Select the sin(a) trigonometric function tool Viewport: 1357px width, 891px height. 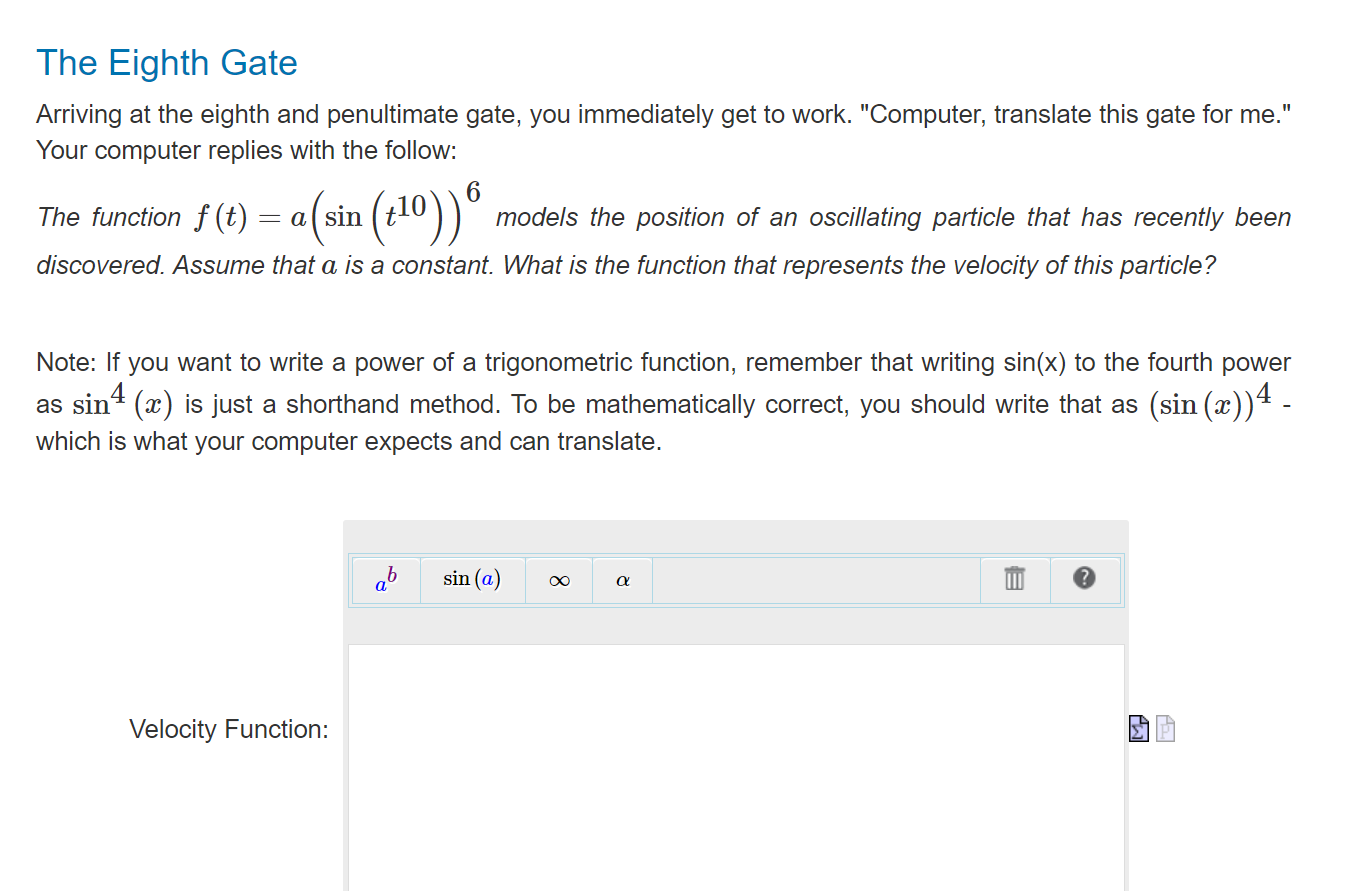pos(472,579)
